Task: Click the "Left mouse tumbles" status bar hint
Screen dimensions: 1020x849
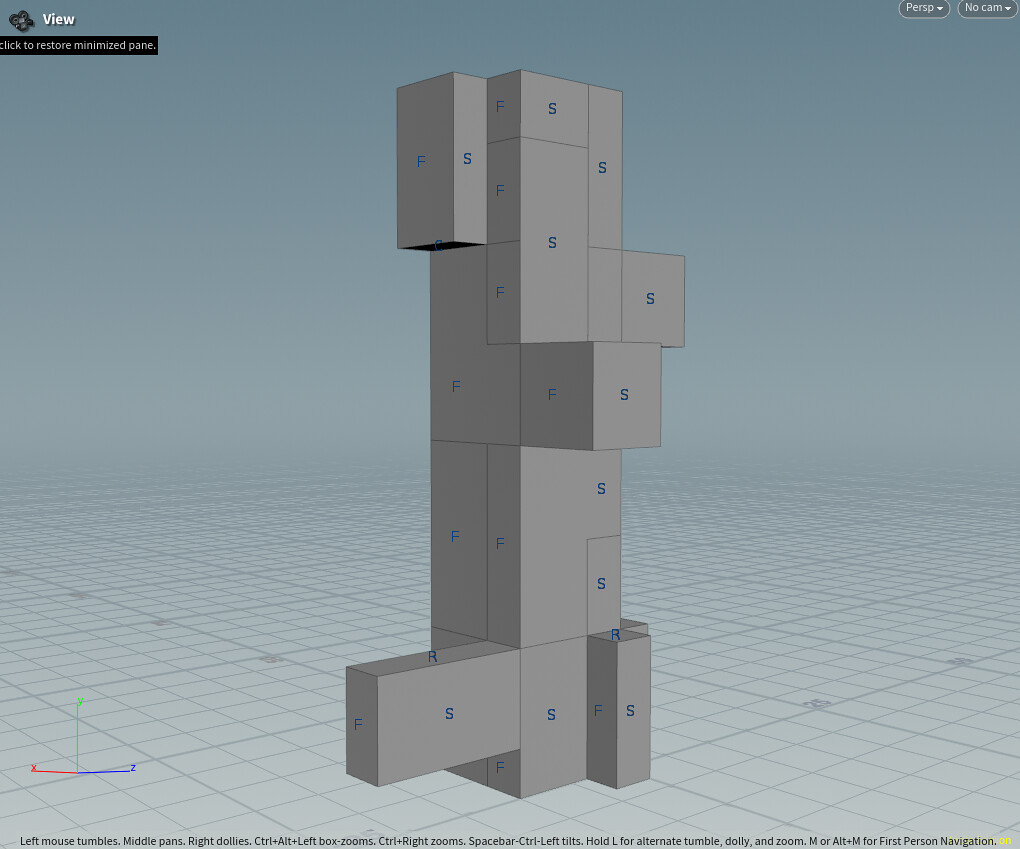Action: coord(70,841)
